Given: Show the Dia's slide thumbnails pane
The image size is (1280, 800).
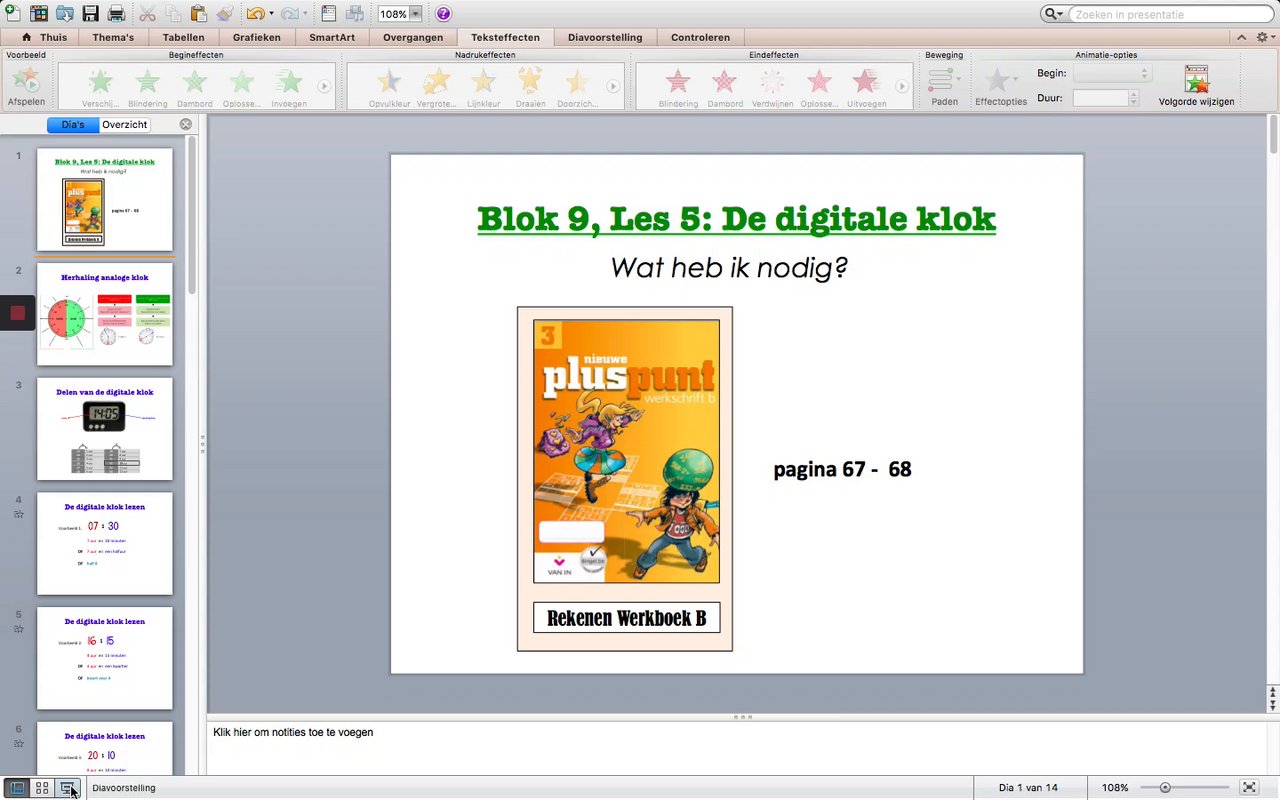Looking at the screenshot, I should (x=73, y=125).
